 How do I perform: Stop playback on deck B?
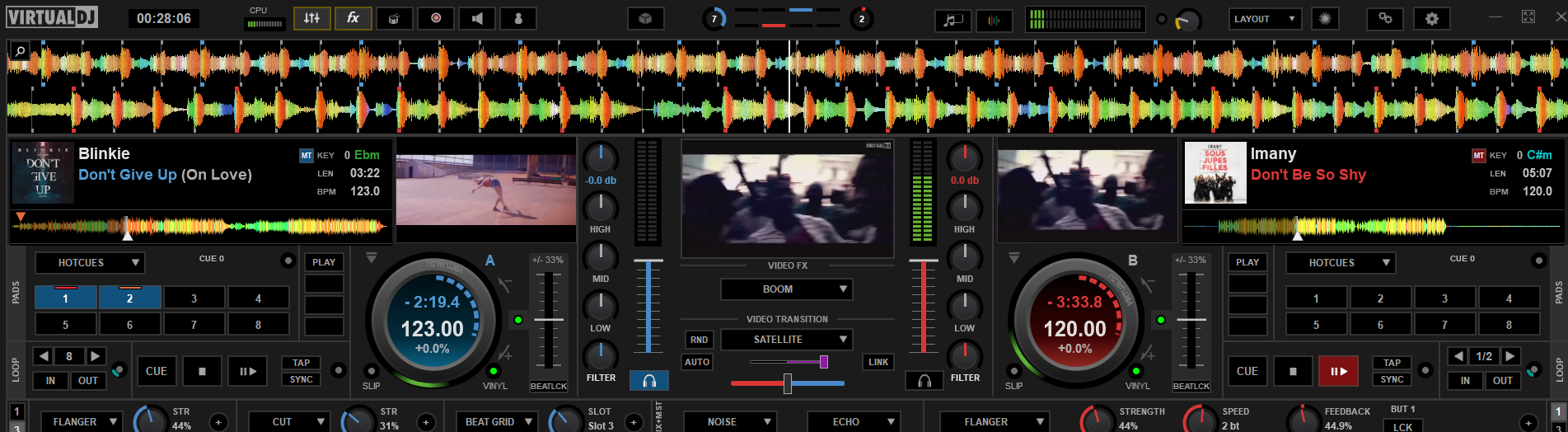1293,371
